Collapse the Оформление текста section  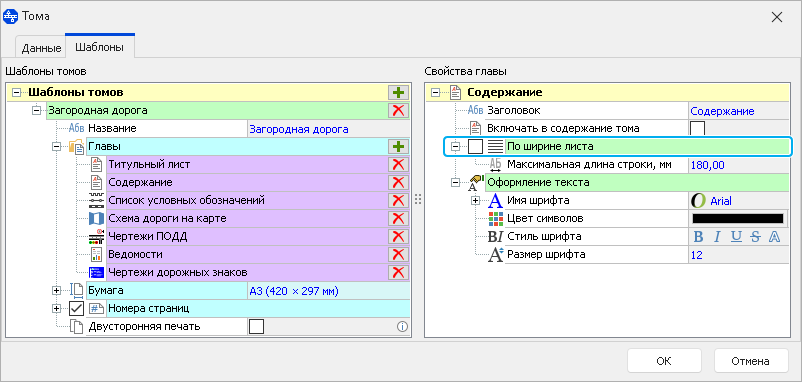456,182
